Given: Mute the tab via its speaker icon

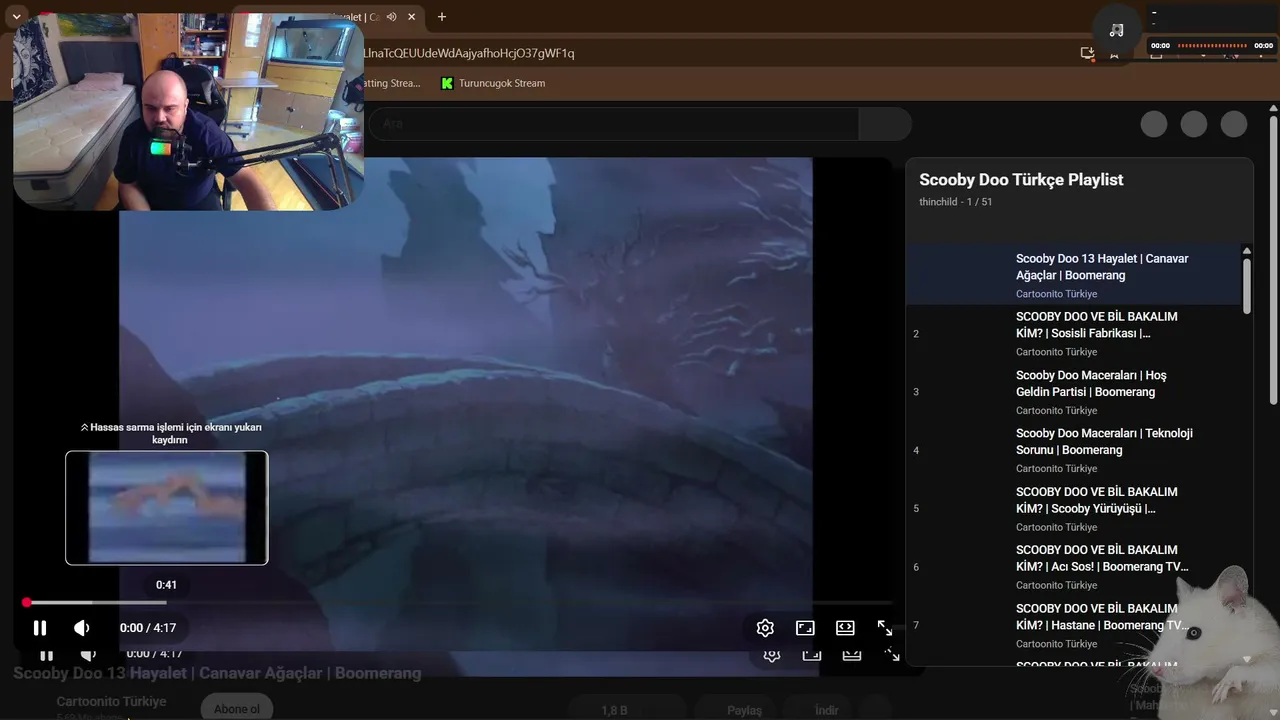Looking at the screenshot, I should click(x=392, y=17).
